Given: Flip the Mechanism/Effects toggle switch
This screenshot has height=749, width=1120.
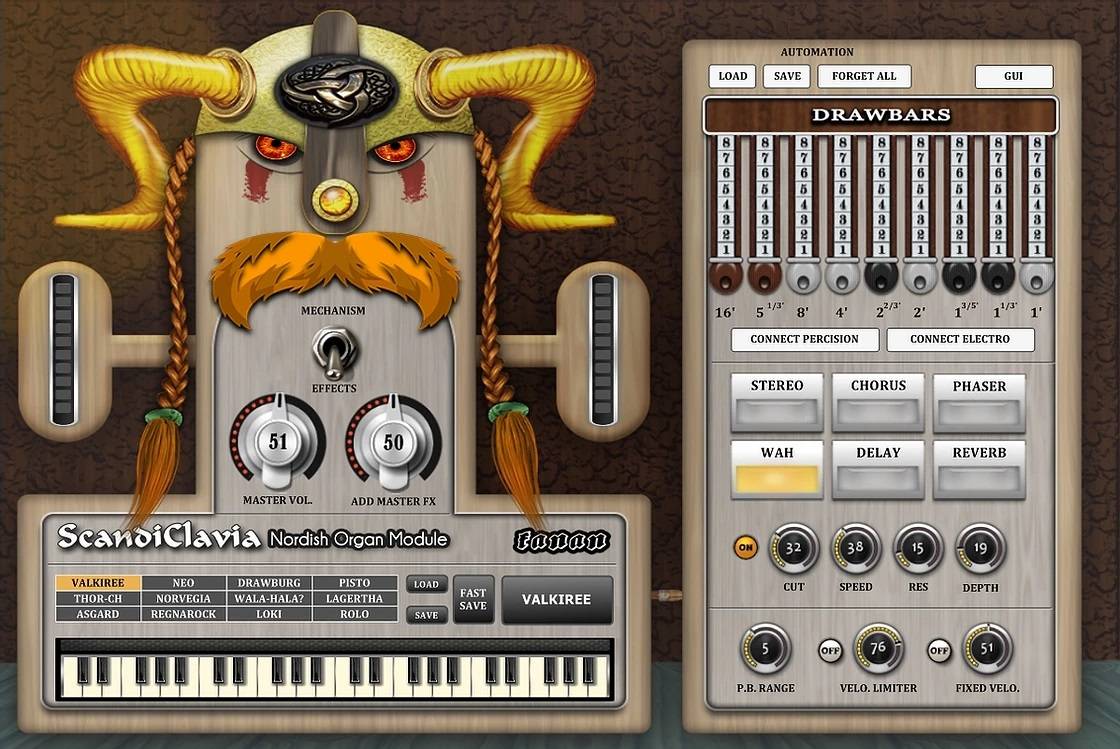Looking at the screenshot, I should click(326, 351).
